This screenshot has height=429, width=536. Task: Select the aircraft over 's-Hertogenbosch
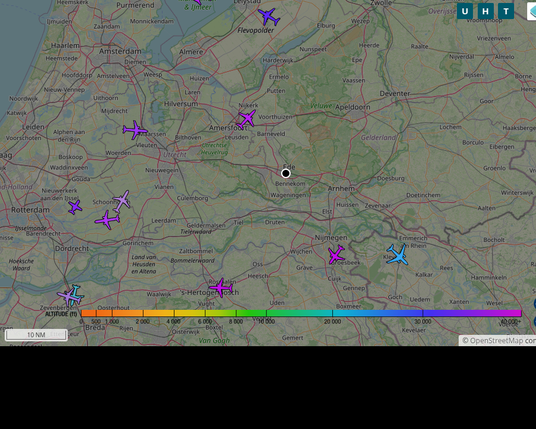click(x=221, y=287)
